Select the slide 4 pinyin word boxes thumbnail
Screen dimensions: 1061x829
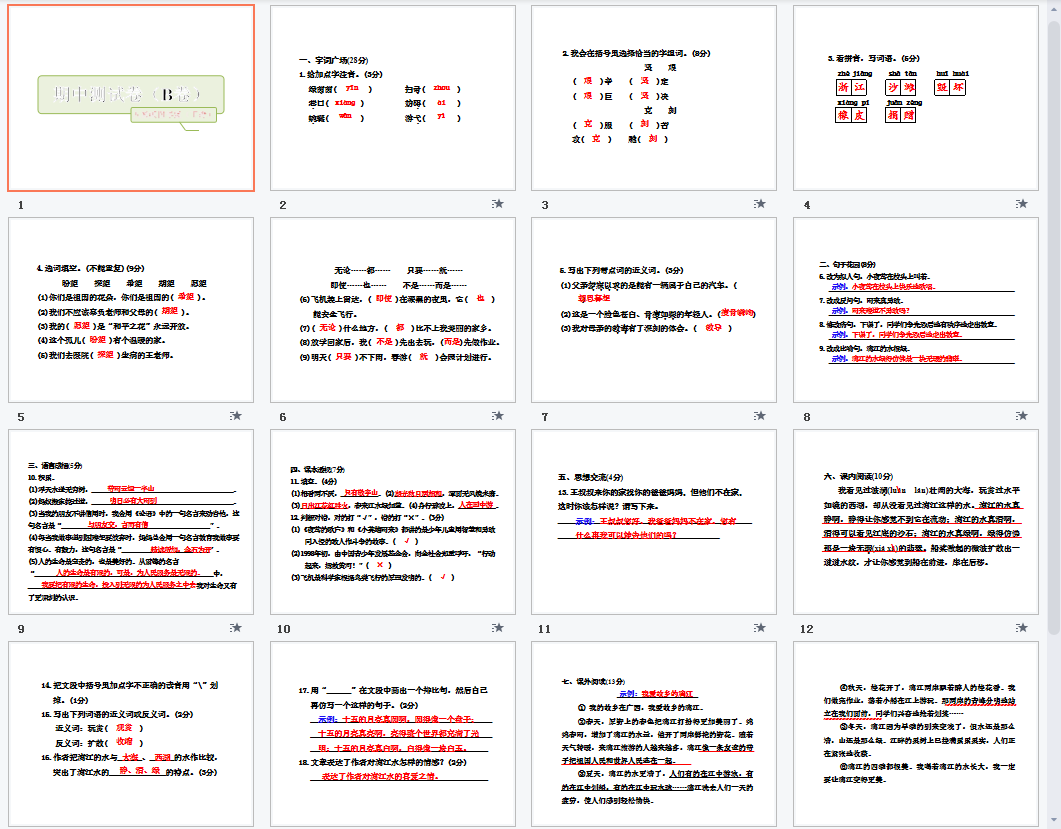915,98
